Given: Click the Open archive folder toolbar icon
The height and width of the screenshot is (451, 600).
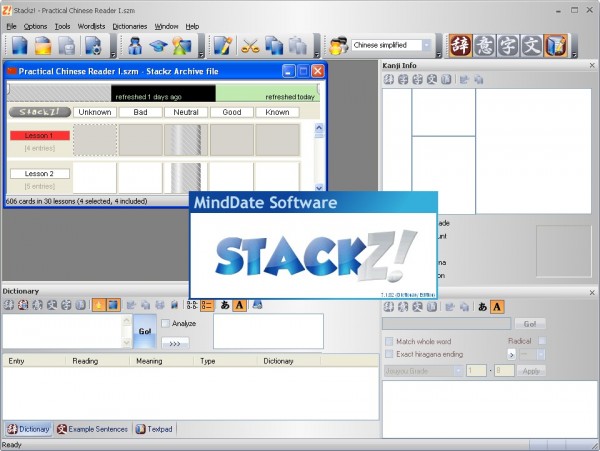Looking at the screenshot, I should 43,46.
